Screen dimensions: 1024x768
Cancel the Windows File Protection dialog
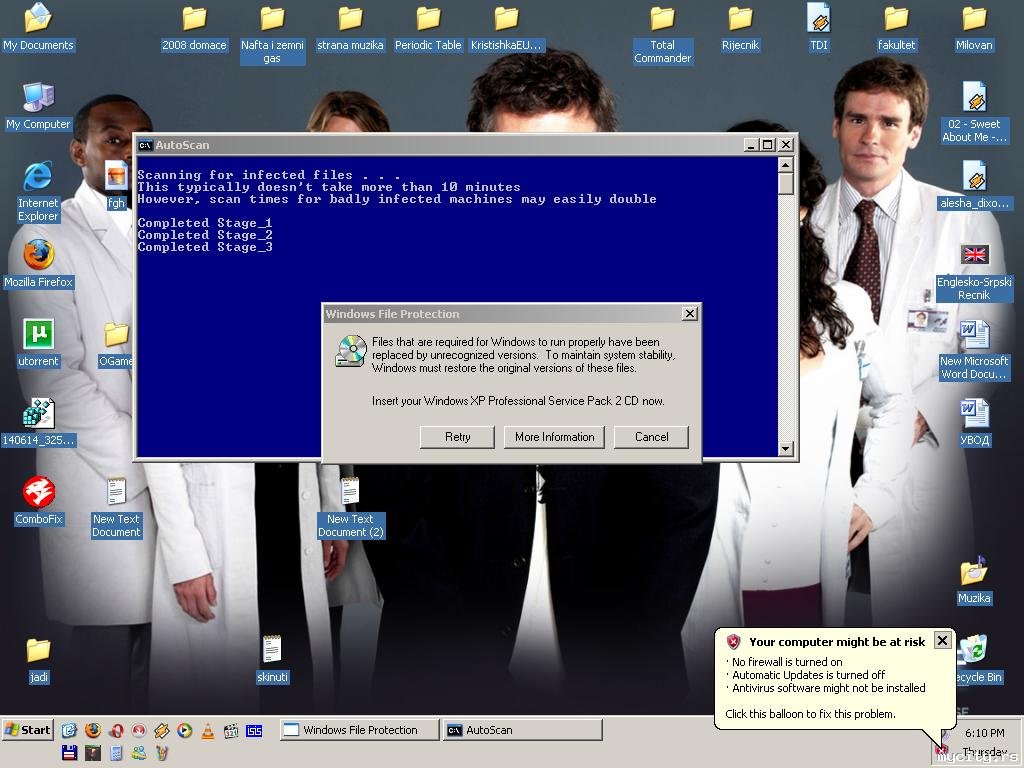[651, 437]
